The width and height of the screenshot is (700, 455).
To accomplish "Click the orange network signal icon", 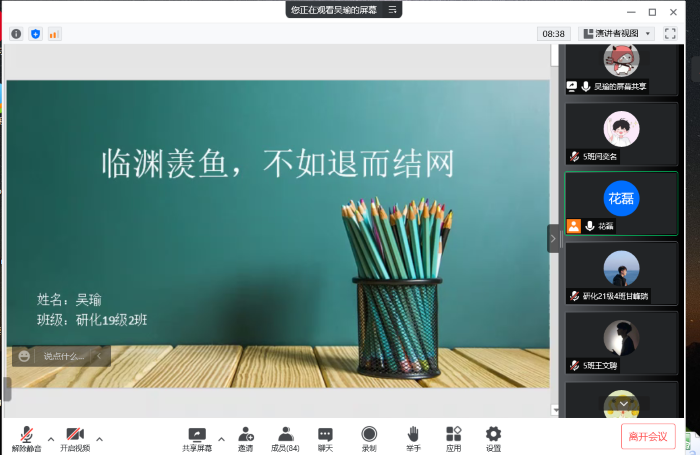I will tap(54, 34).
